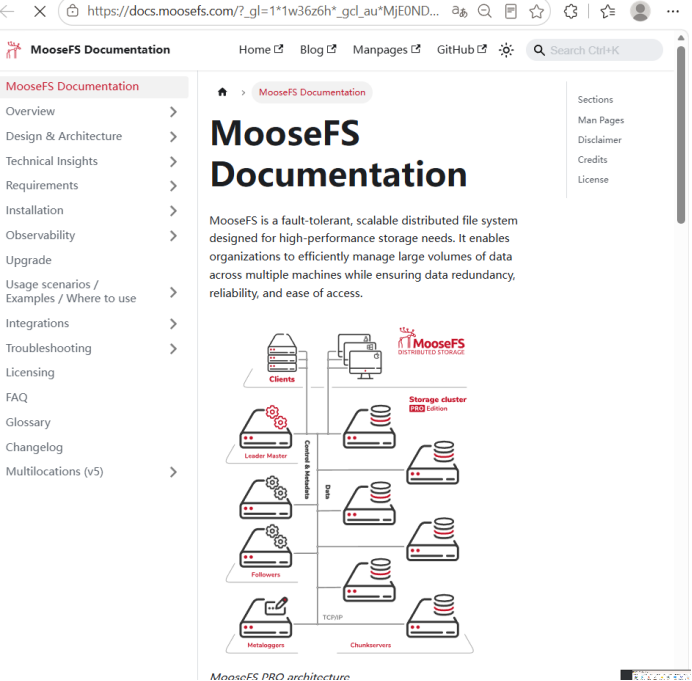Image resolution: width=692 pixels, height=681 pixels.
Task: Expand the Troubleshooting chevron
Action: coord(173,349)
